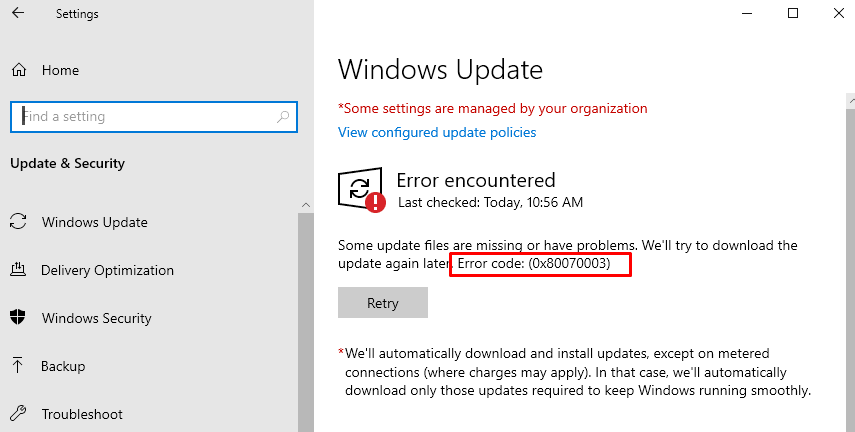
Task: Click the search magnifier icon
Action: [283, 117]
